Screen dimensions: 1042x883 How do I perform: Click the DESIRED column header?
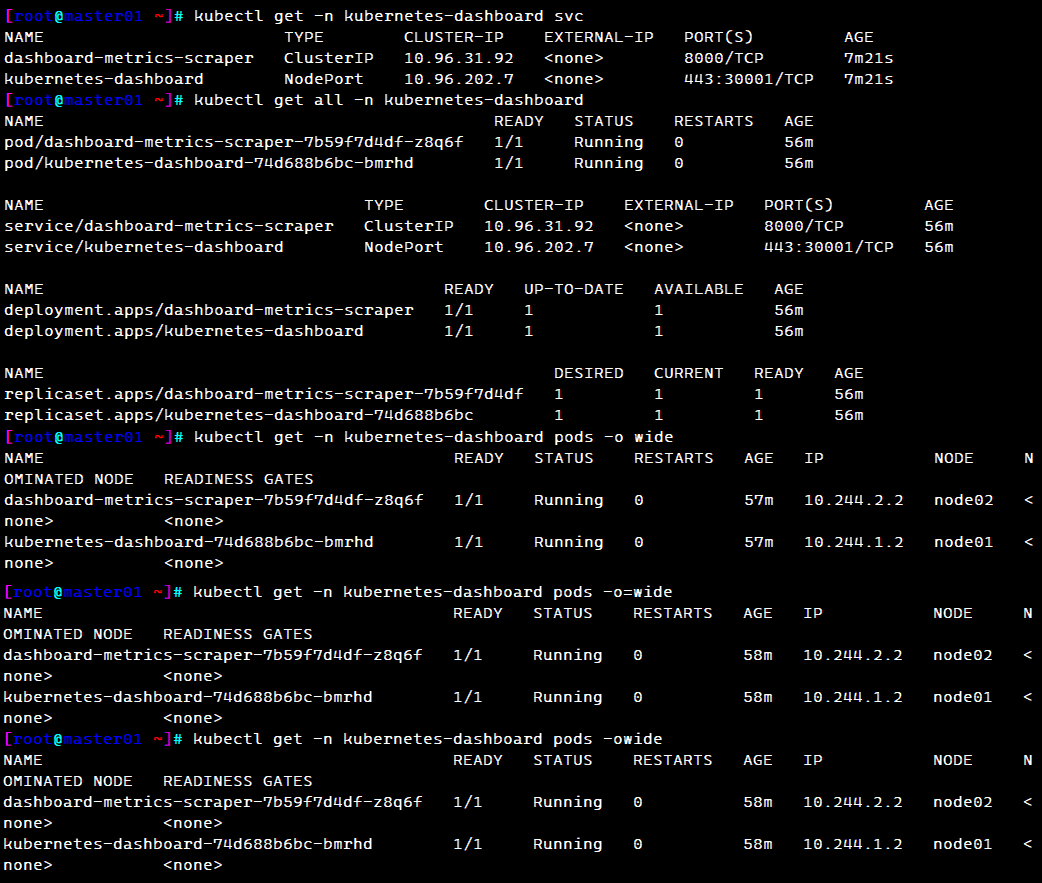tap(589, 373)
